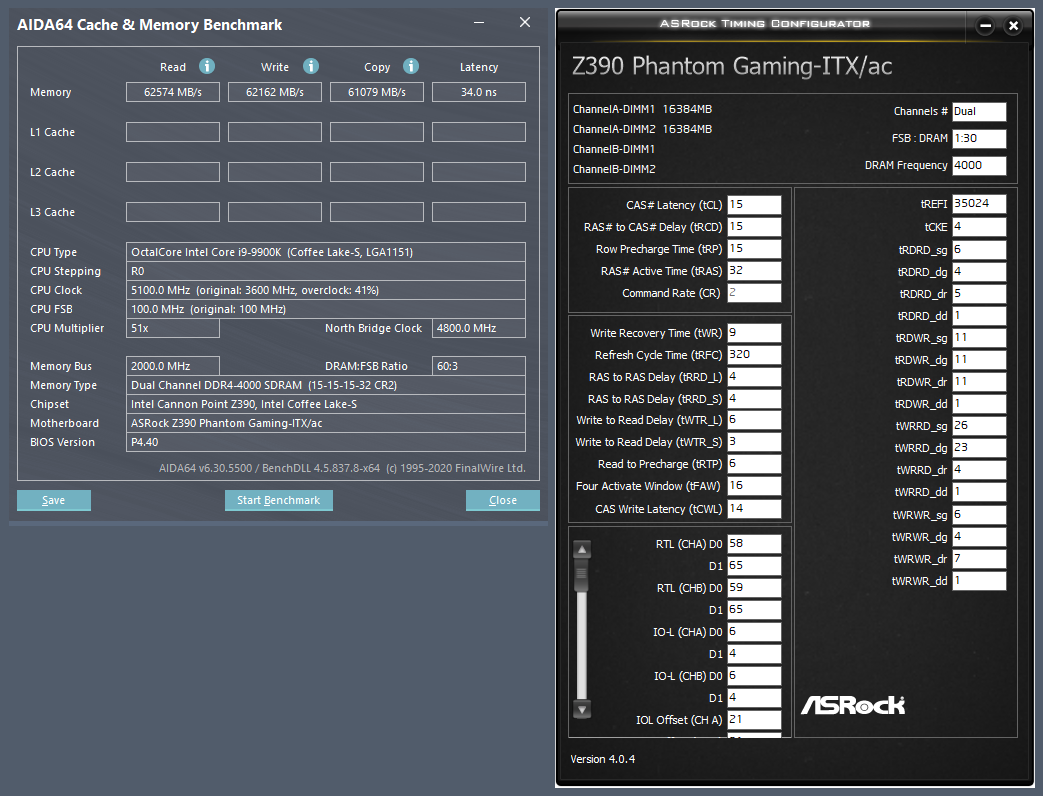Select the Memory Read result box
The width and height of the screenshot is (1043, 796).
[x=173, y=92]
